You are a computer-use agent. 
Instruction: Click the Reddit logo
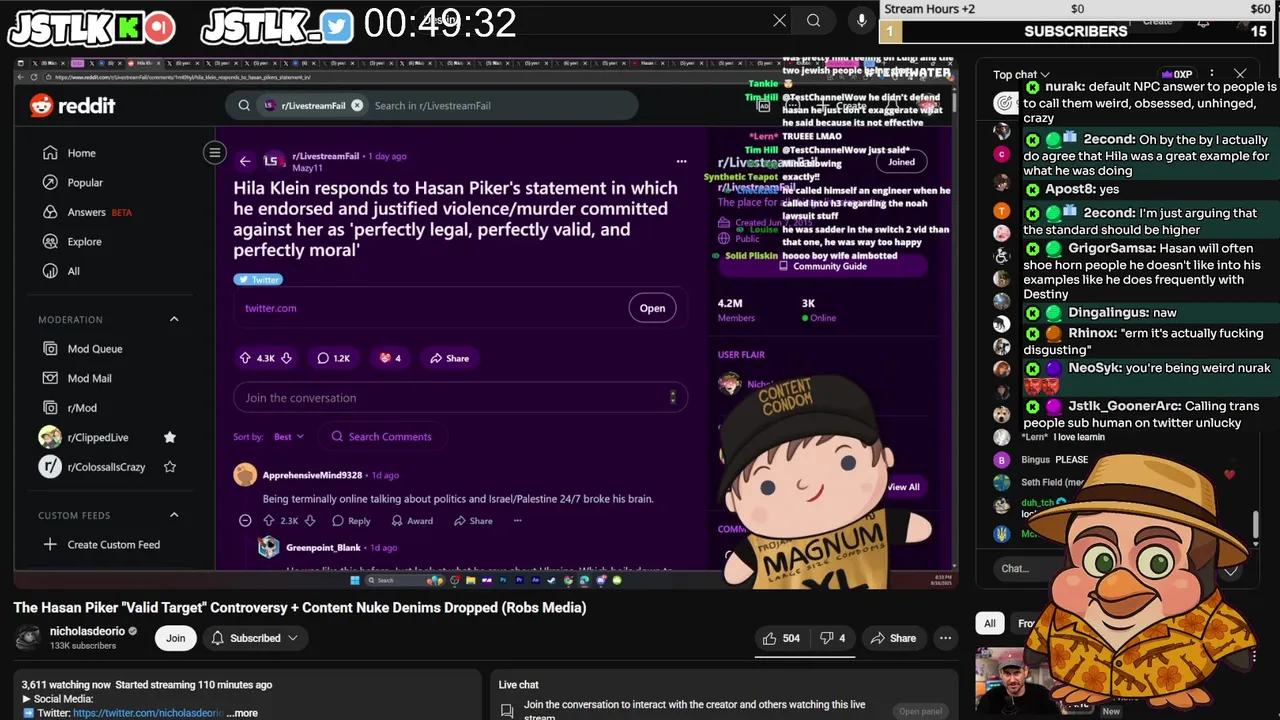[x=72, y=105]
